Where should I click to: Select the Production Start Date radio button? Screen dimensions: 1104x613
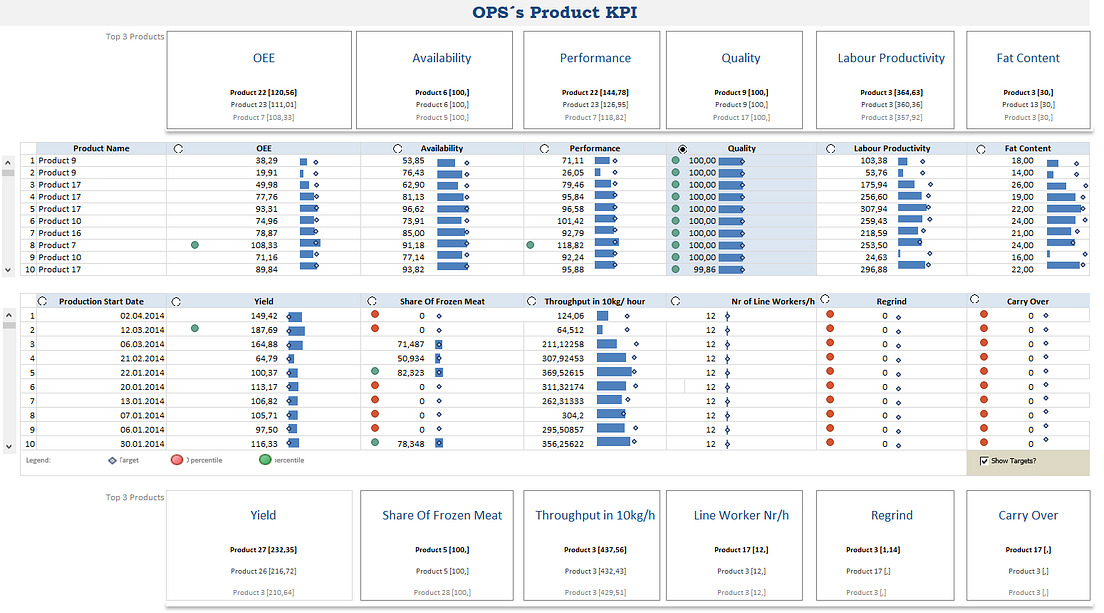(x=42, y=301)
